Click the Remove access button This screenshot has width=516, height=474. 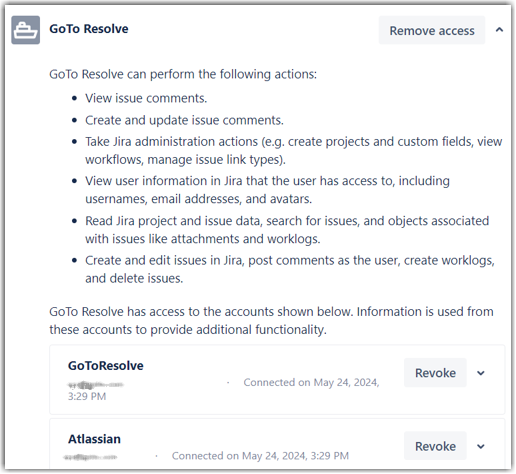(x=432, y=30)
